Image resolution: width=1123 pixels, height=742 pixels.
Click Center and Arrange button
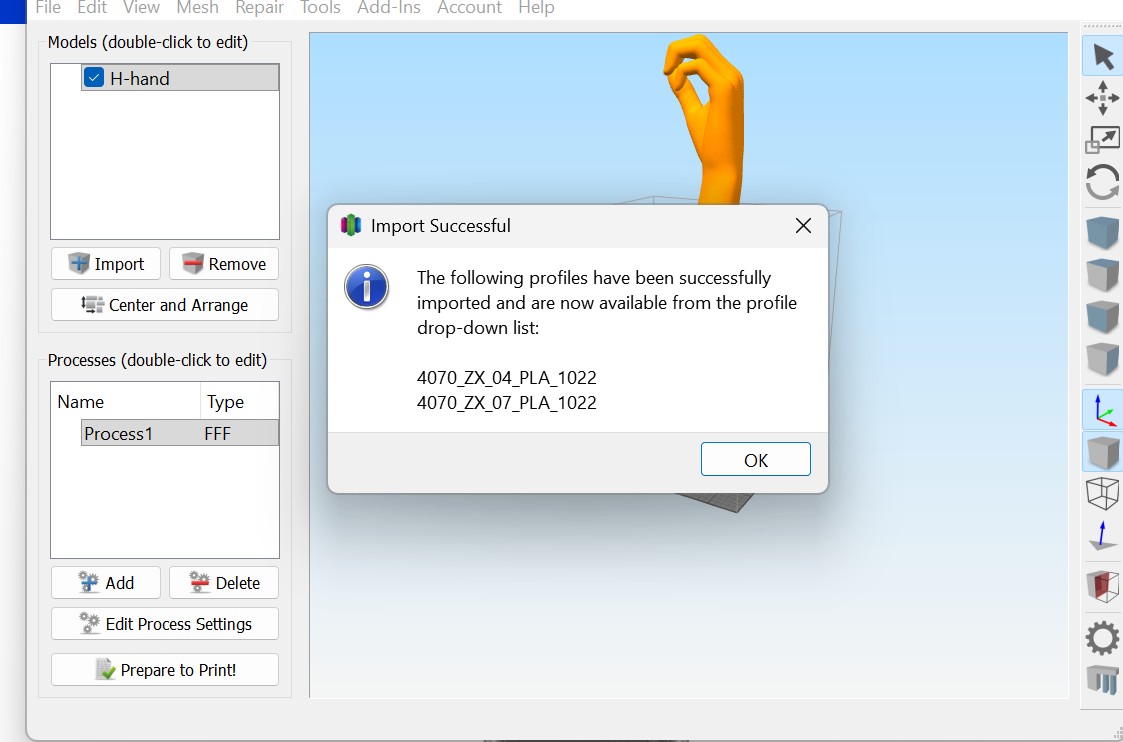coord(165,305)
